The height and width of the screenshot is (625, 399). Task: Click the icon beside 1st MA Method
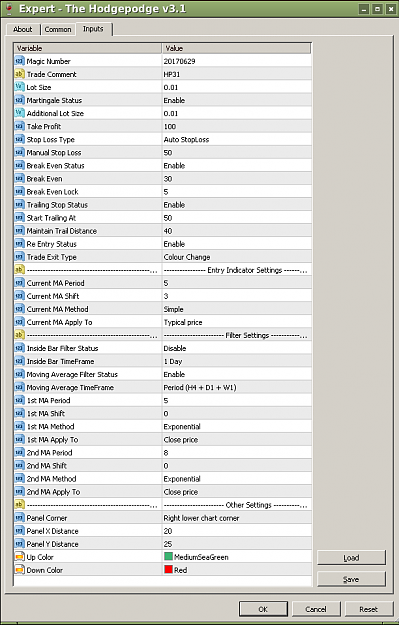click(20, 426)
